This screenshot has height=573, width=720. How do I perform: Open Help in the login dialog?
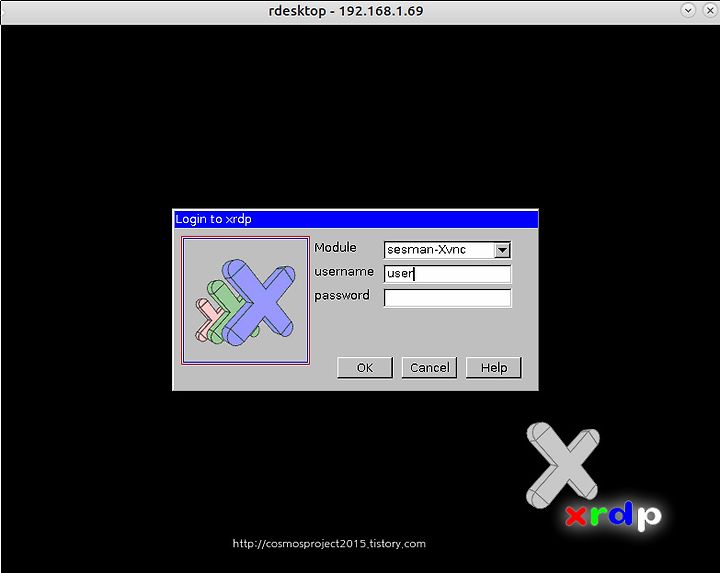click(x=494, y=368)
